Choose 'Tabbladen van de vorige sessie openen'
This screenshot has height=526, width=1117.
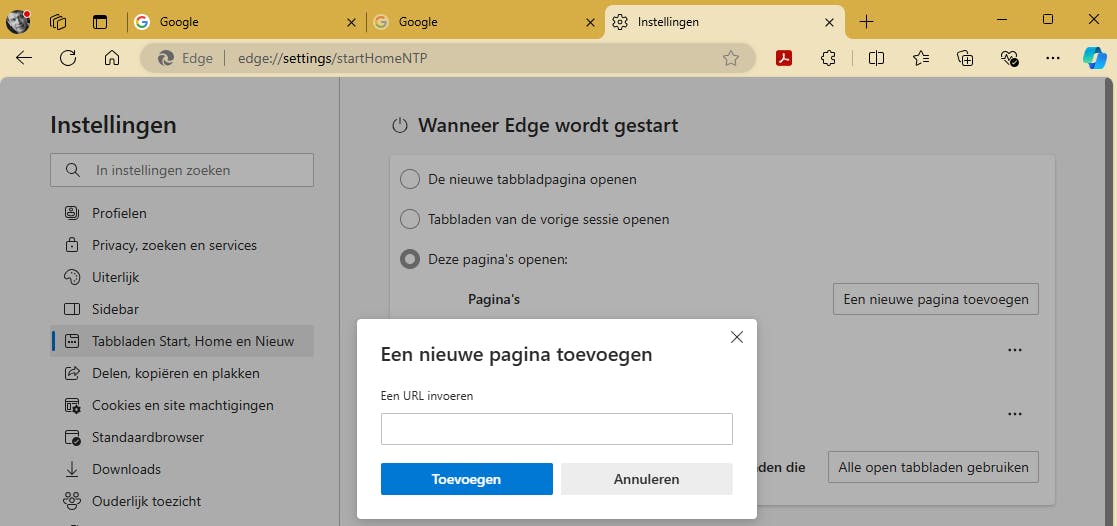410,219
